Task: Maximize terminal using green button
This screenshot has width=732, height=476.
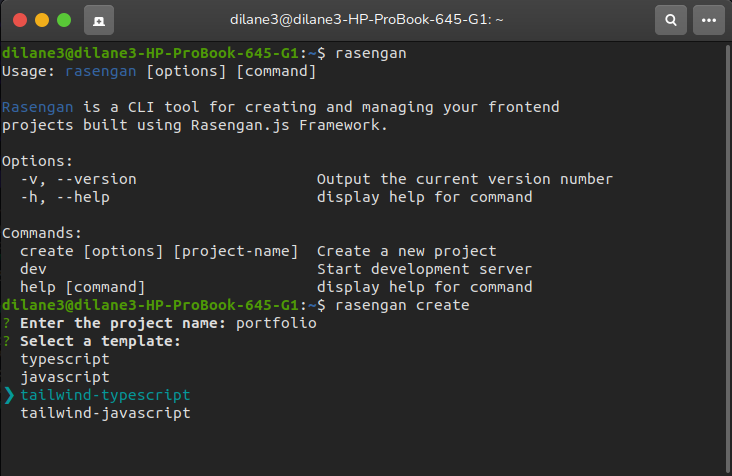Action: (64, 20)
